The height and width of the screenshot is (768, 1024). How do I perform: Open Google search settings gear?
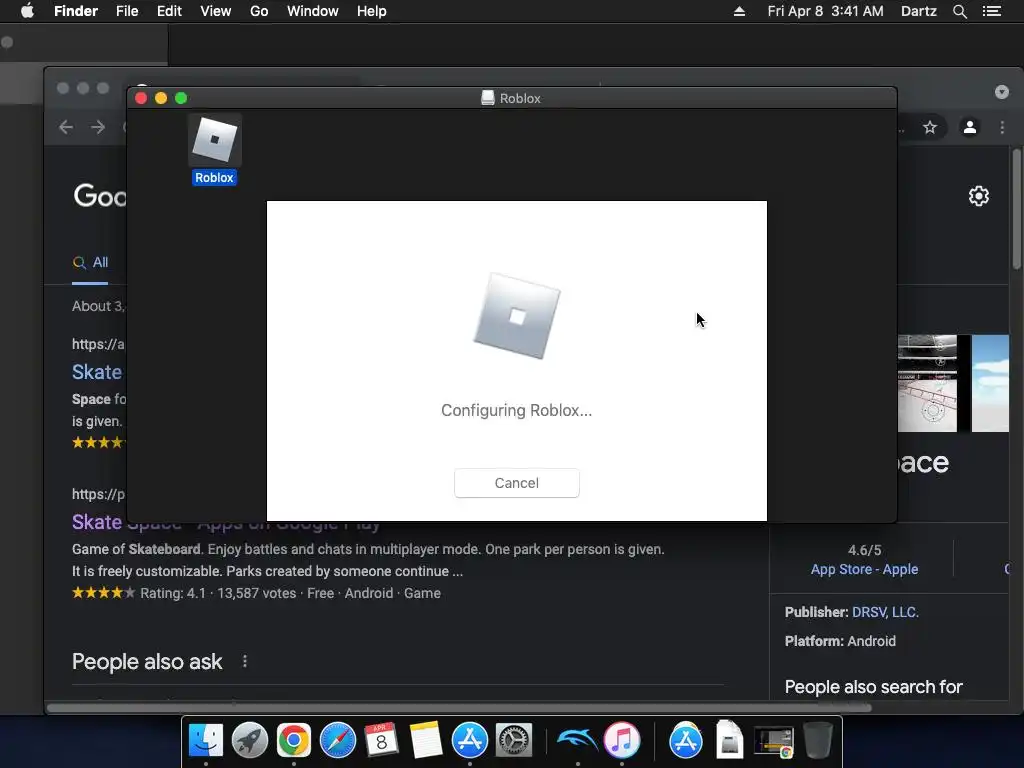click(978, 196)
